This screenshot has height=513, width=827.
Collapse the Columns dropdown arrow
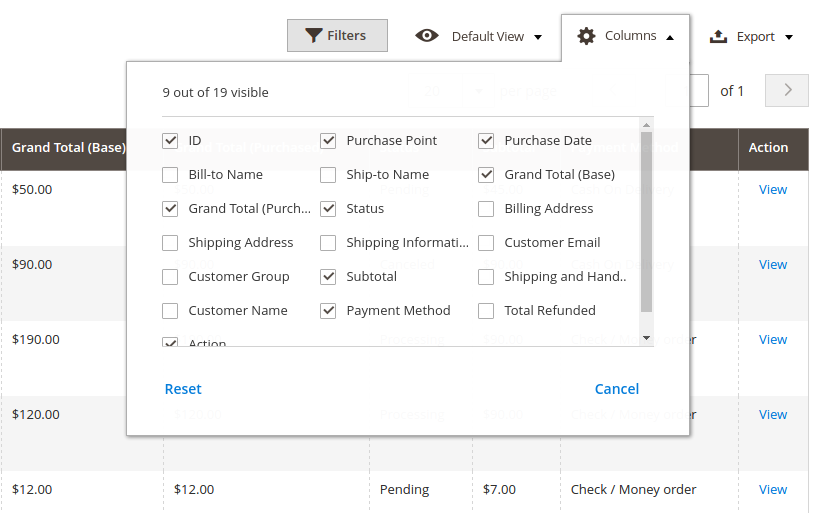click(x=670, y=37)
